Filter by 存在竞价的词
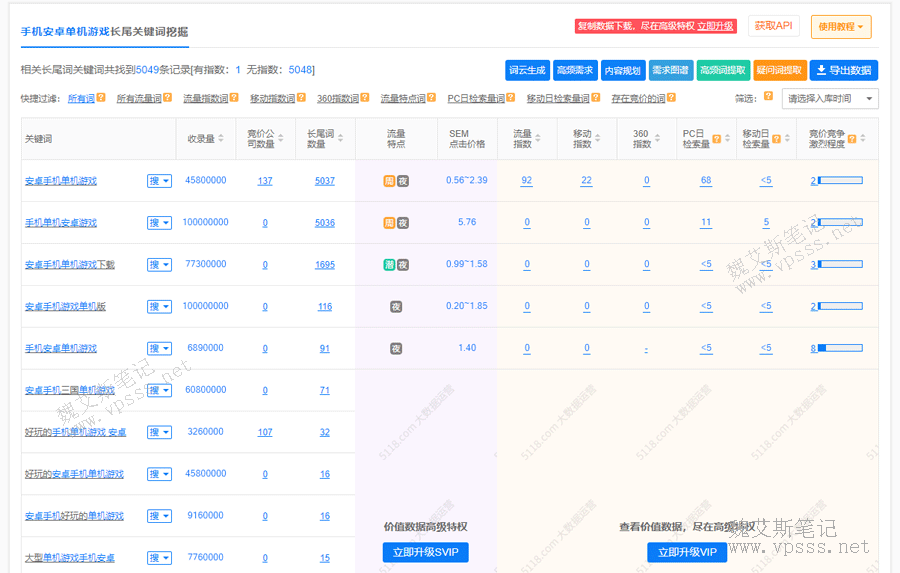 point(638,99)
